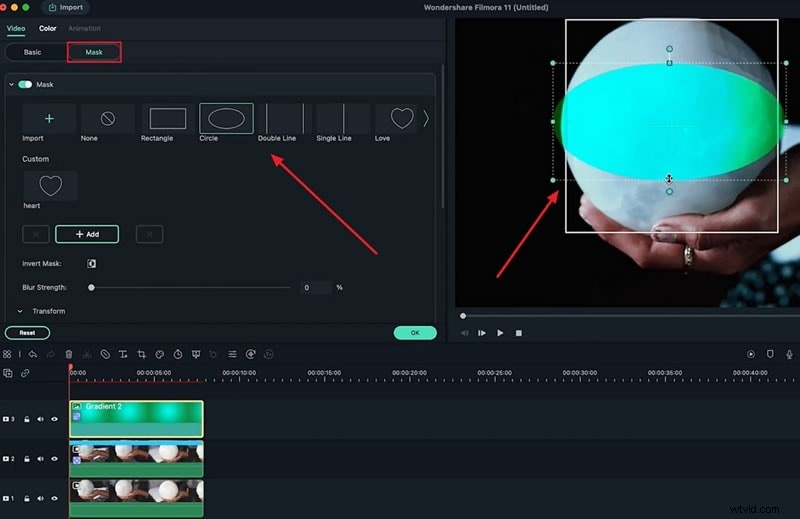Lock track 2
The height and width of the screenshot is (519, 800).
point(27,459)
